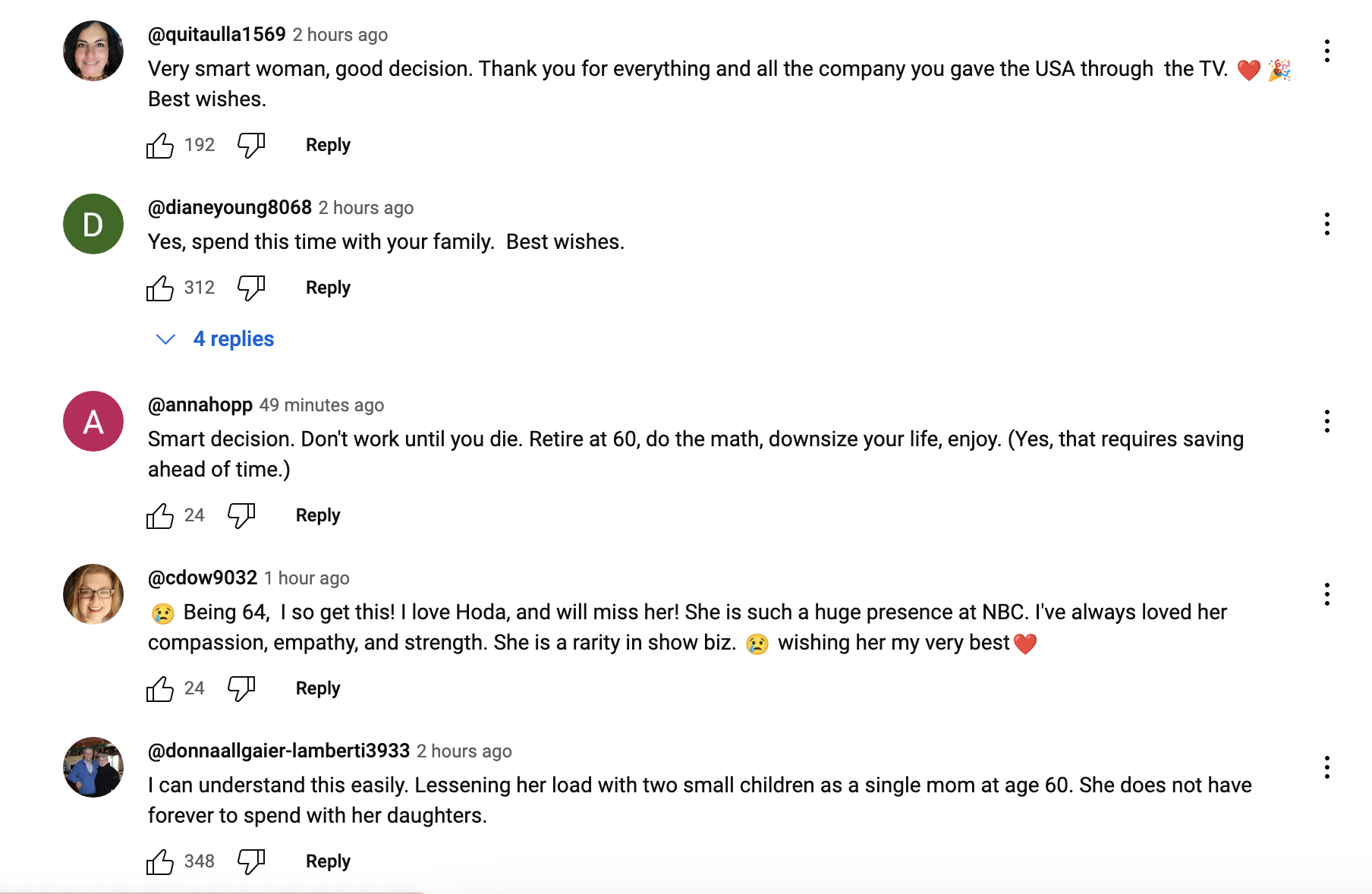Dislike the comment from @cdow9032

click(241, 688)
